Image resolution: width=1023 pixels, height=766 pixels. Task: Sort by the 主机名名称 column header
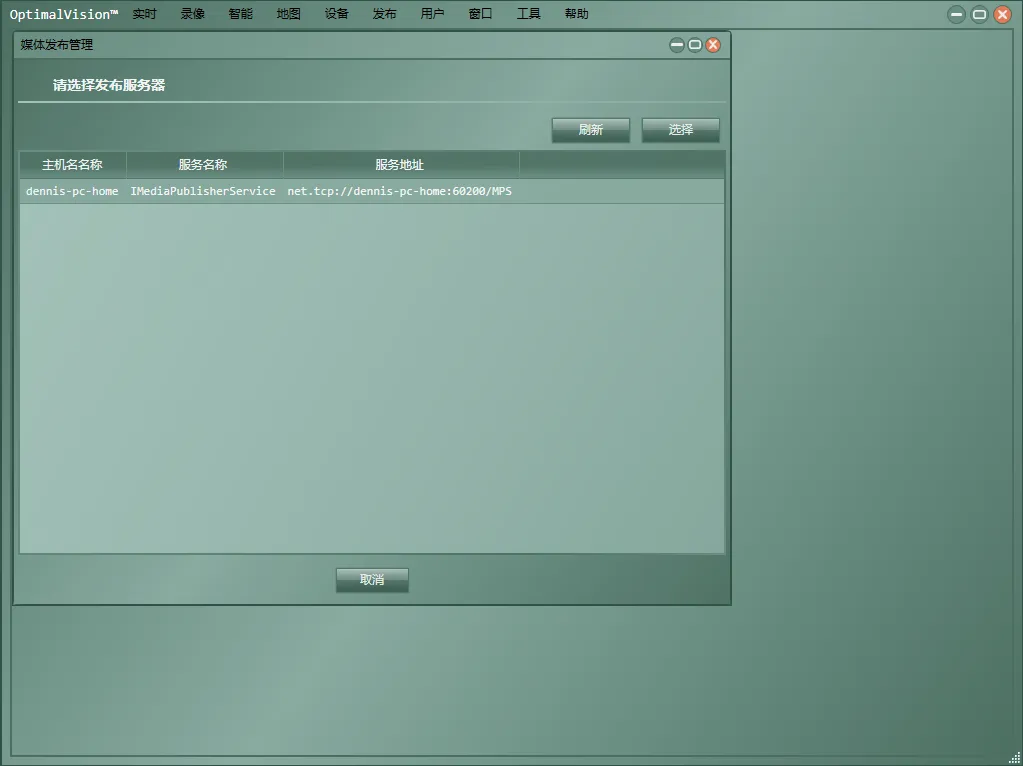pos(72,164)
